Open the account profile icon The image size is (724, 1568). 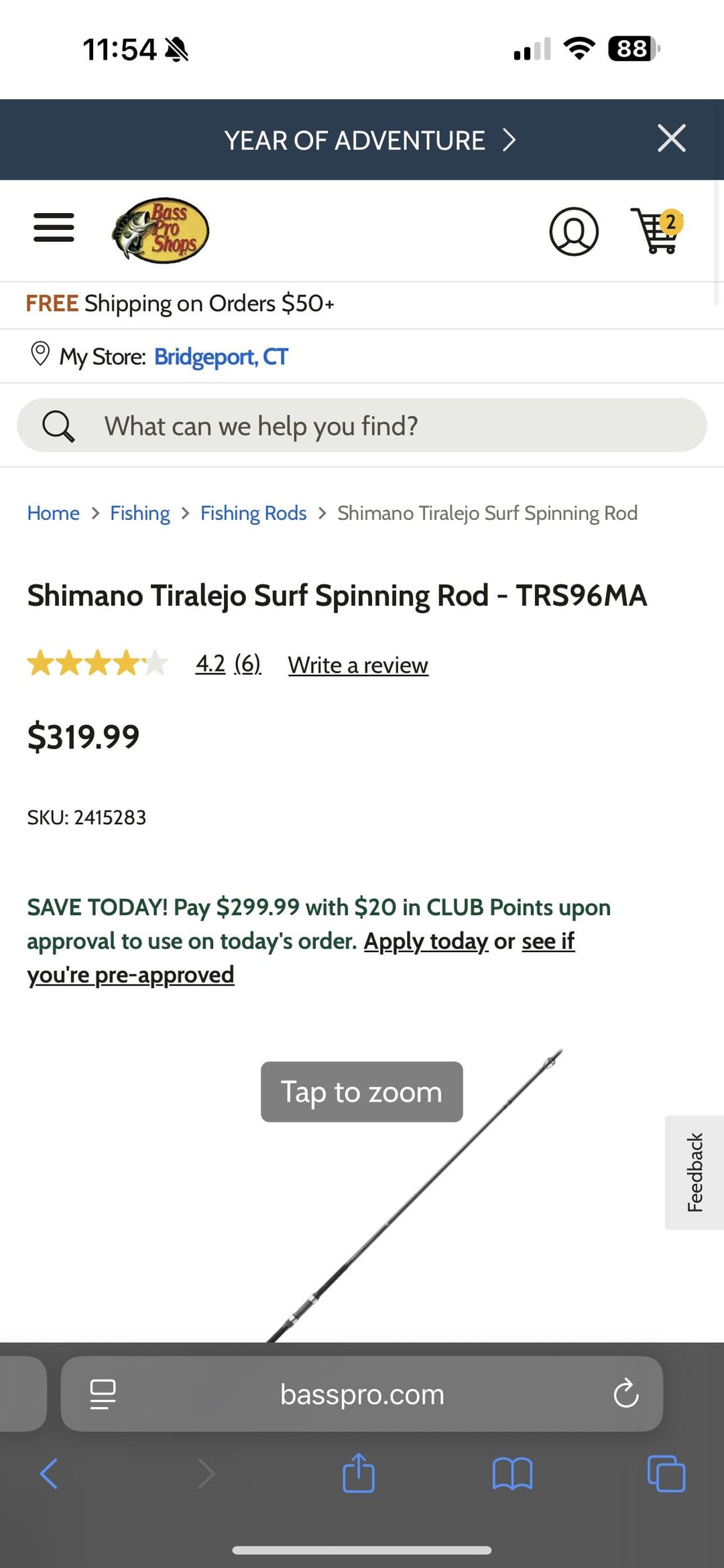tap(574, 231)
